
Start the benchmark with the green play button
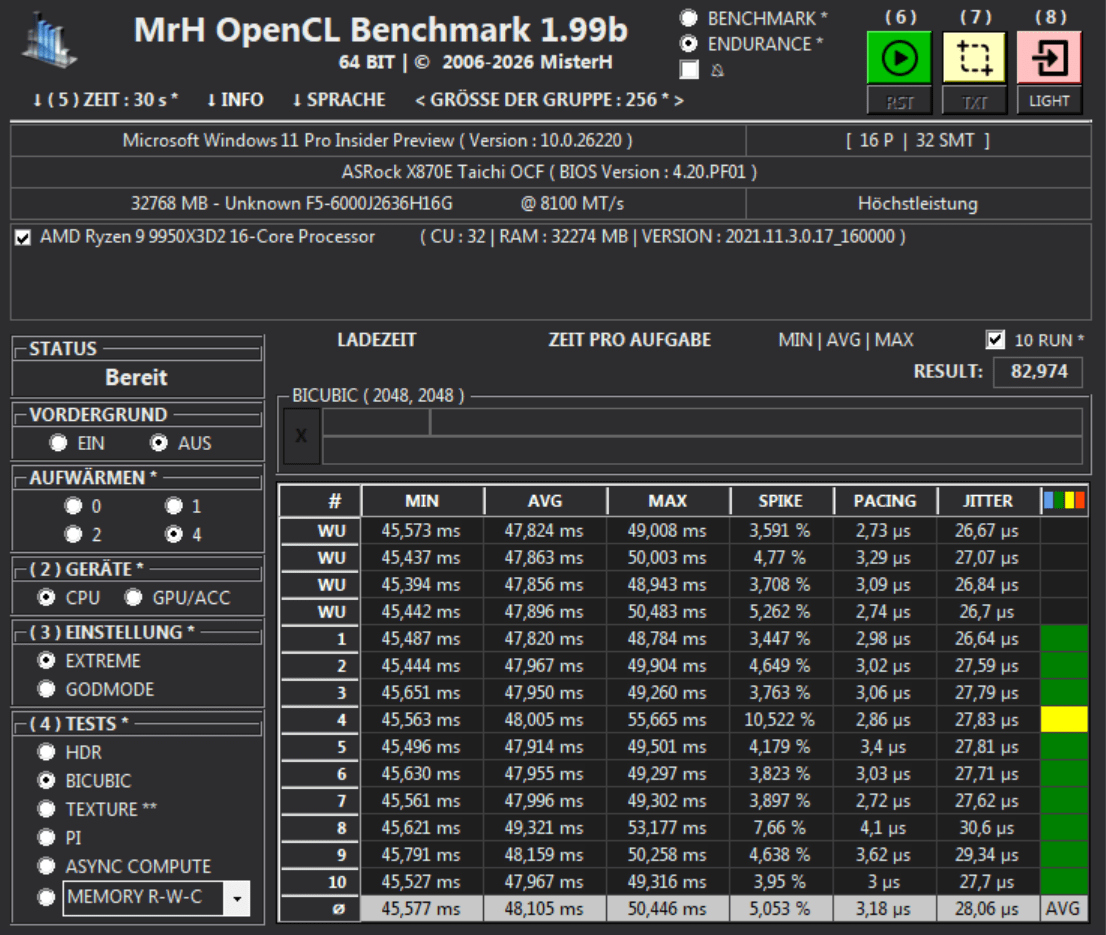coord(899,58)
